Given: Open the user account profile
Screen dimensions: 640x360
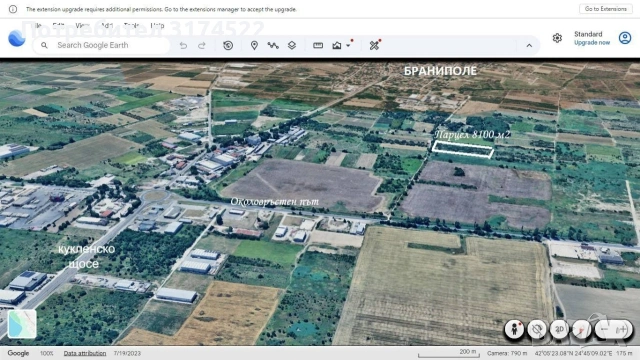Looking at the screenshot, I should pos(625,38).
